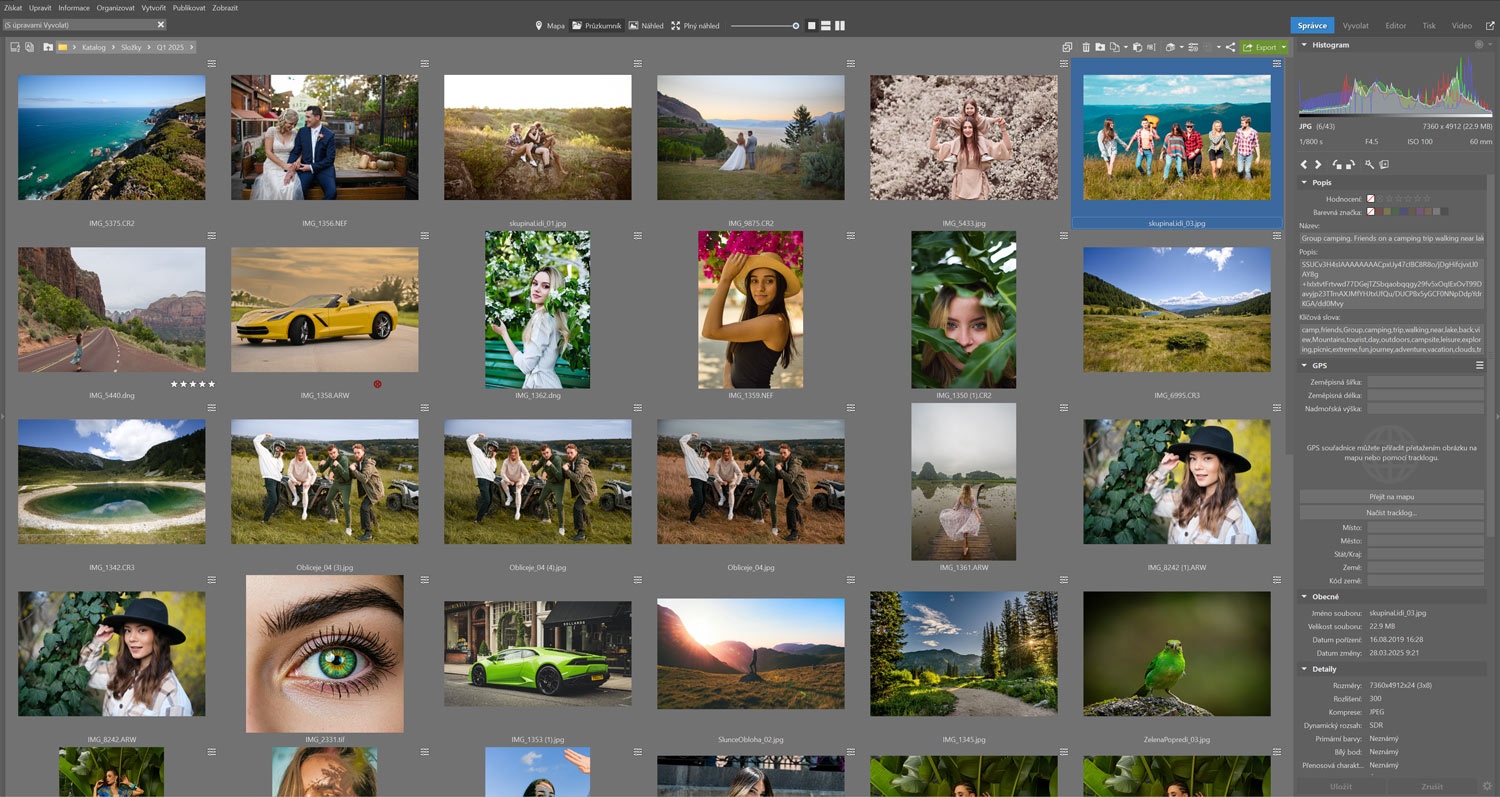Collapse the GPS section

coord(1304,366)
